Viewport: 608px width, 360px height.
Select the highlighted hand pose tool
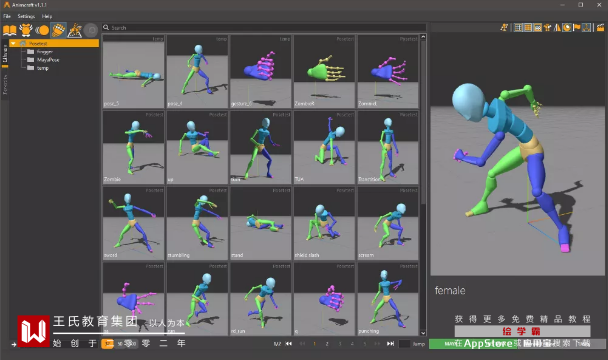coord(58,30)
